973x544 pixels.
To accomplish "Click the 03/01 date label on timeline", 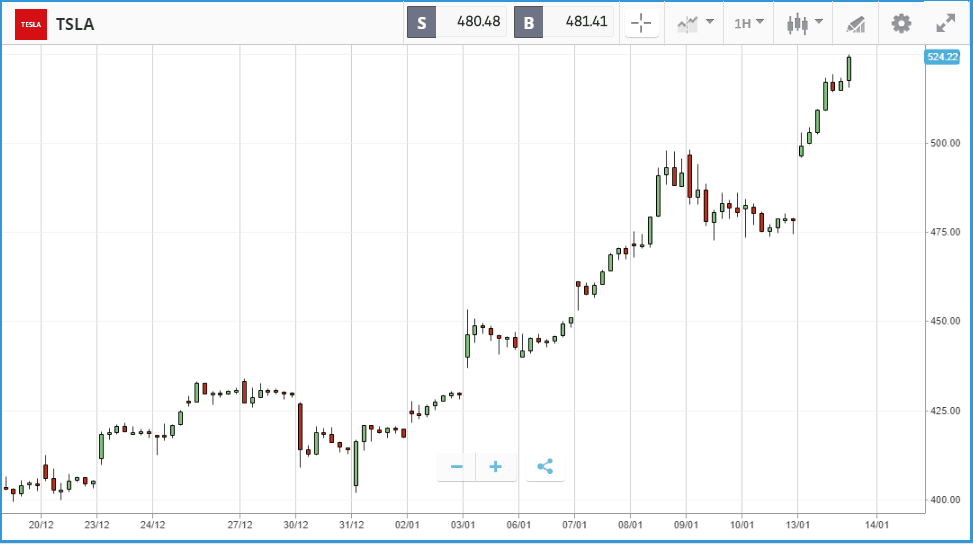I will point(462,525).
